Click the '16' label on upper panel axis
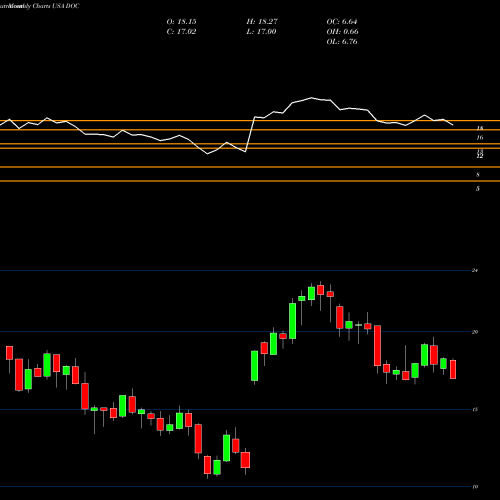 click(480, 138)
